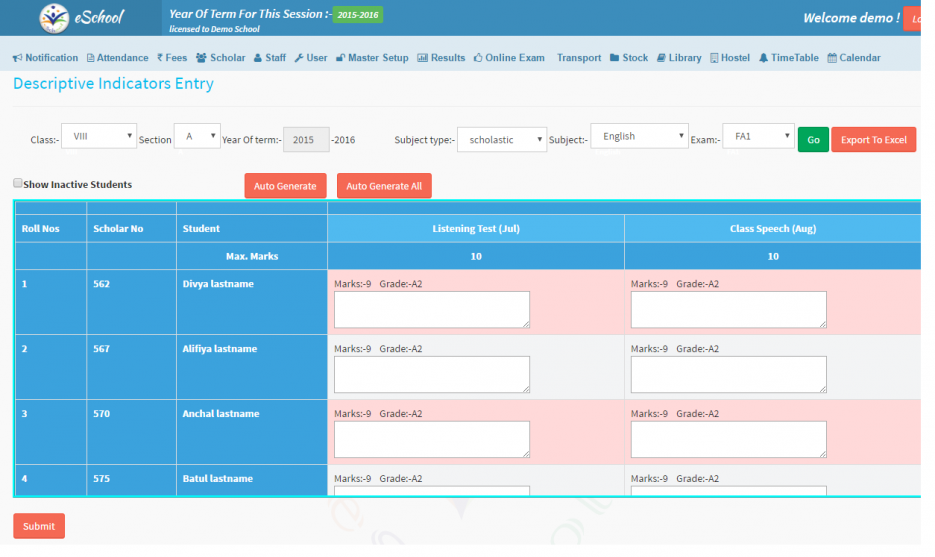The height and width of the screenshot is (557, 935).
Task: Open the Exam dropdown showing FA1
Action: [757, 136]
